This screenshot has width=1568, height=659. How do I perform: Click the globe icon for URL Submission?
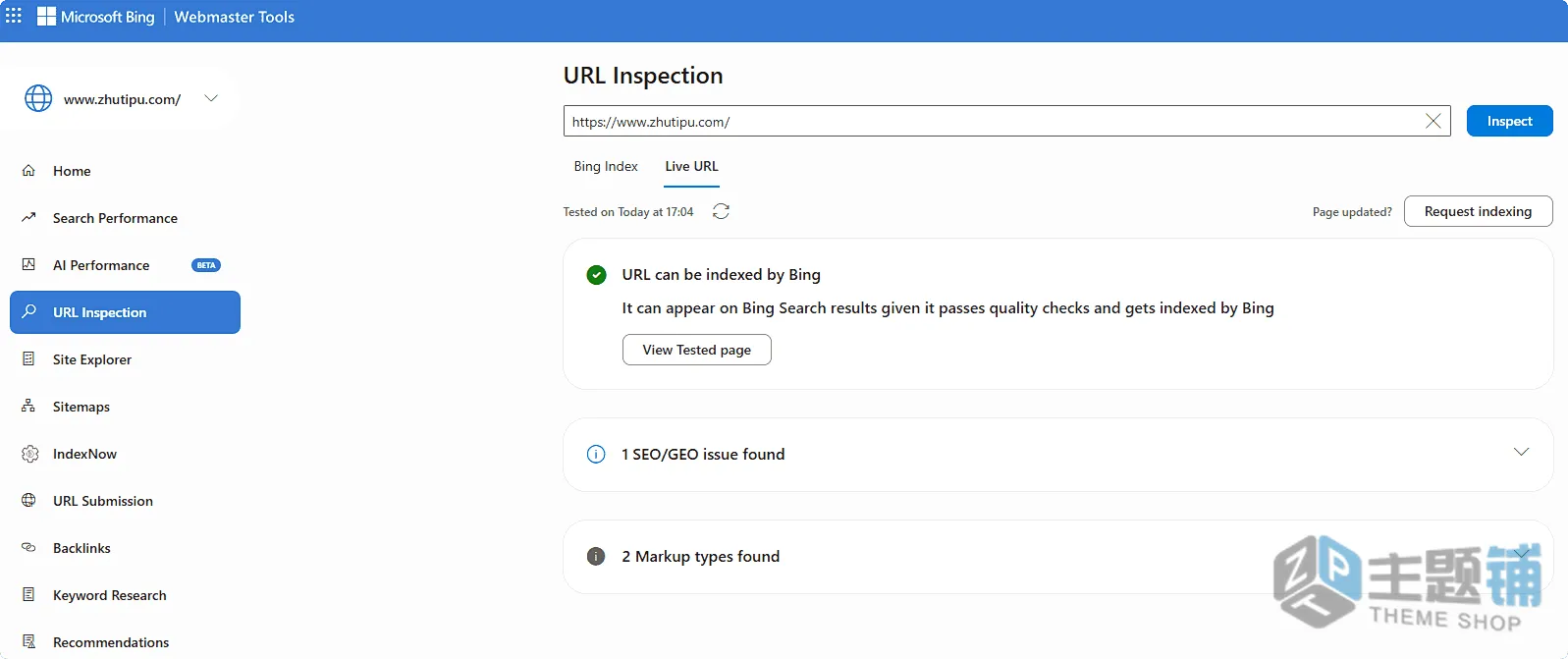click(x=28, y=500)
